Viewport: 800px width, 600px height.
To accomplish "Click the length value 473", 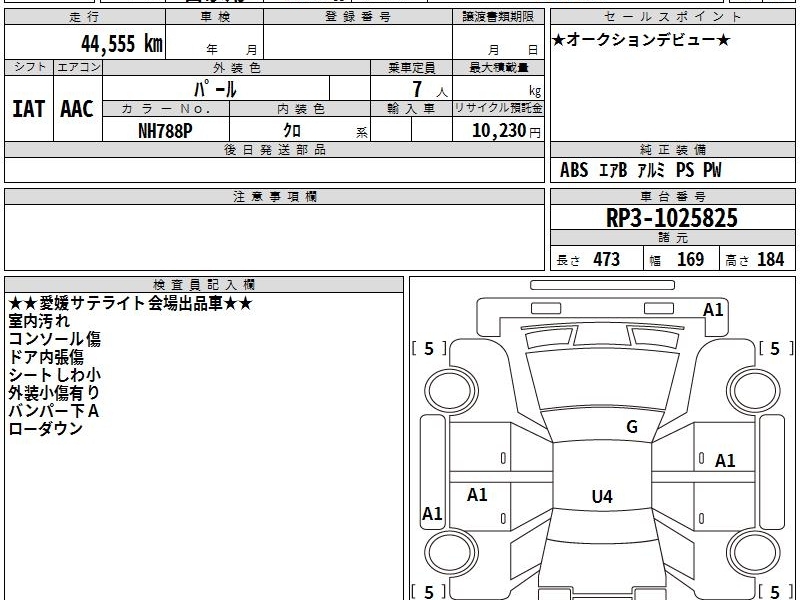I will coord(606,259).
